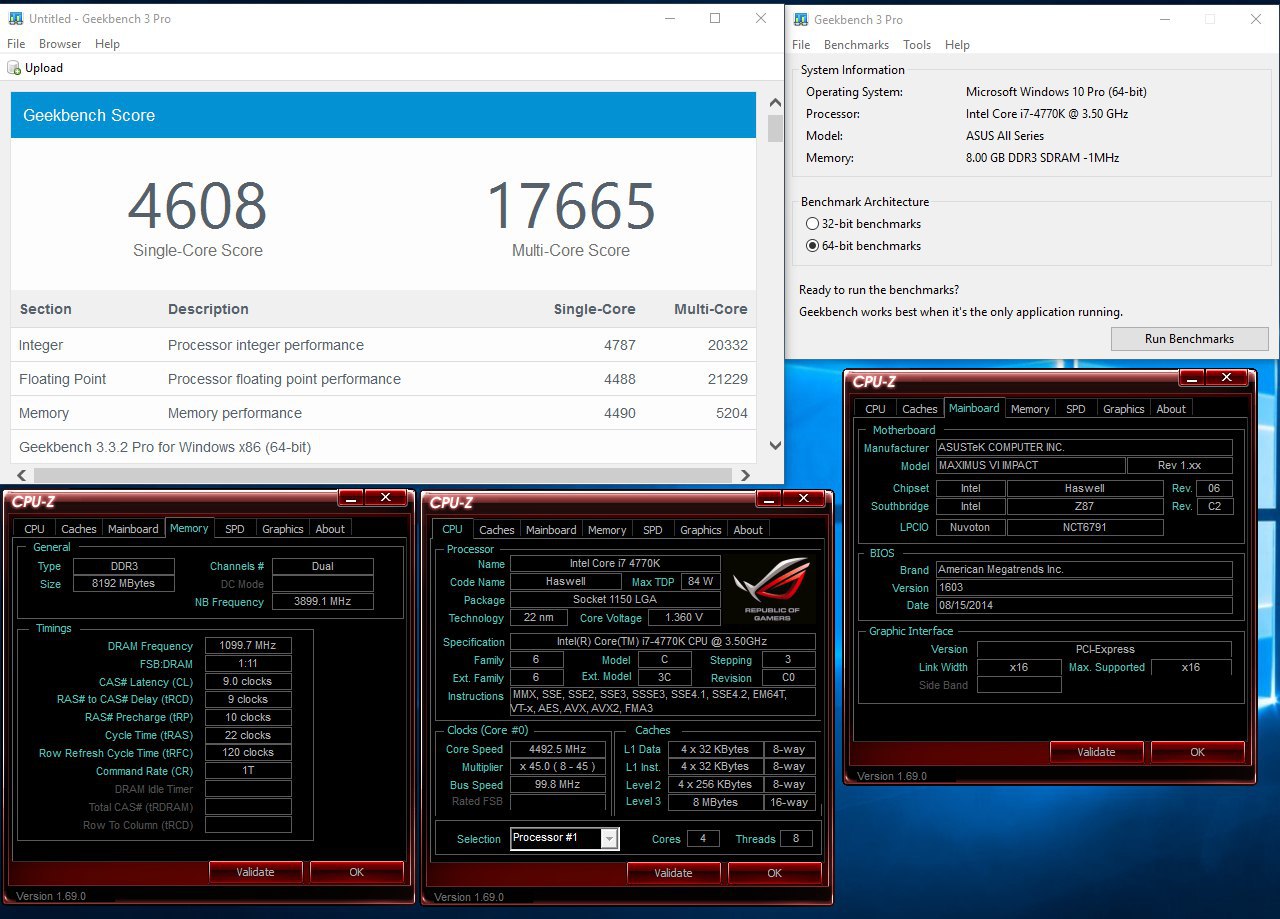Open Mainboard tab in middle CPU-Z window

point(551,530)
